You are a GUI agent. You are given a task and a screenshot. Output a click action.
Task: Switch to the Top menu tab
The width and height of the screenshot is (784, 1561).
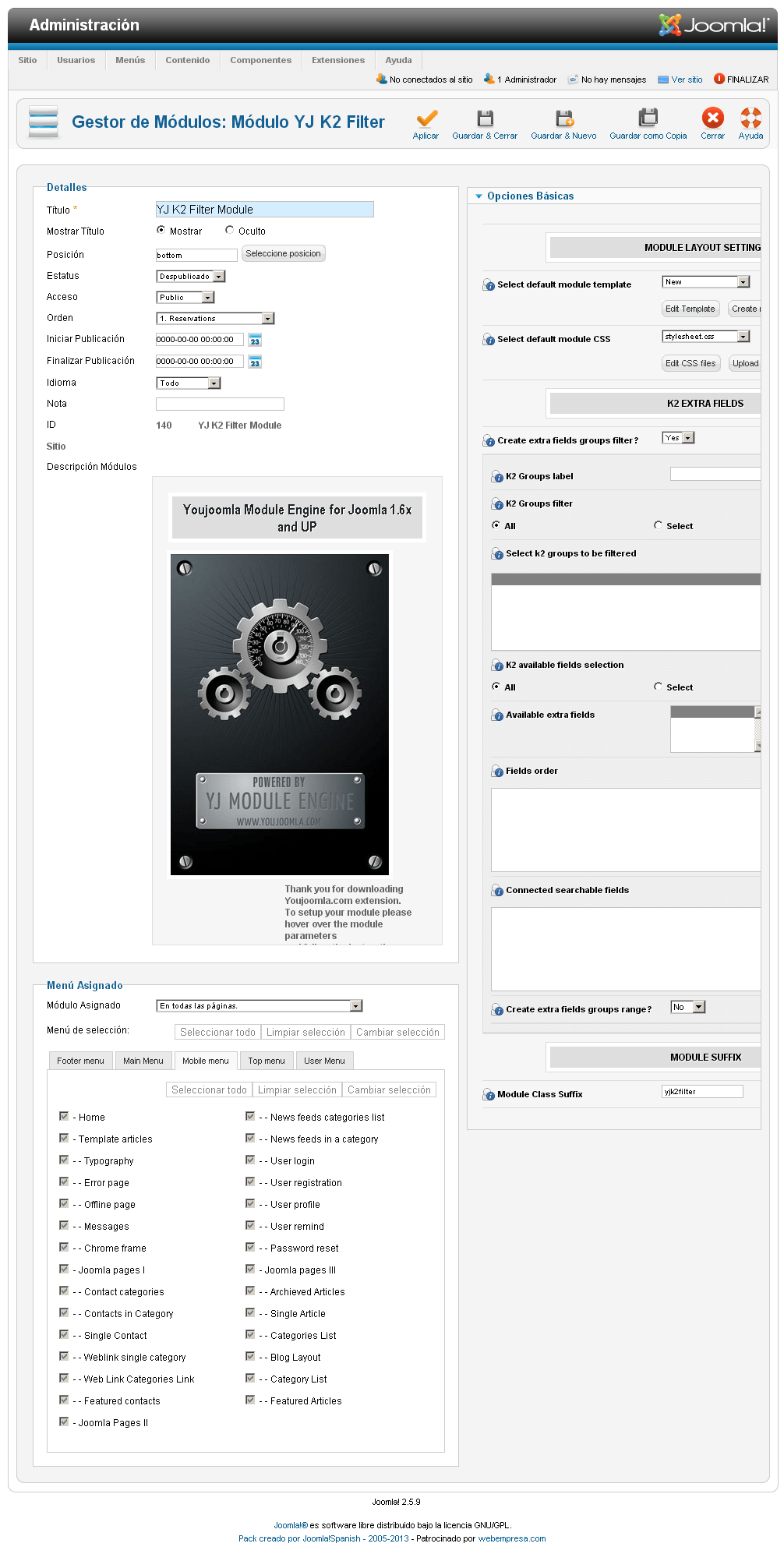point(267,1061)
